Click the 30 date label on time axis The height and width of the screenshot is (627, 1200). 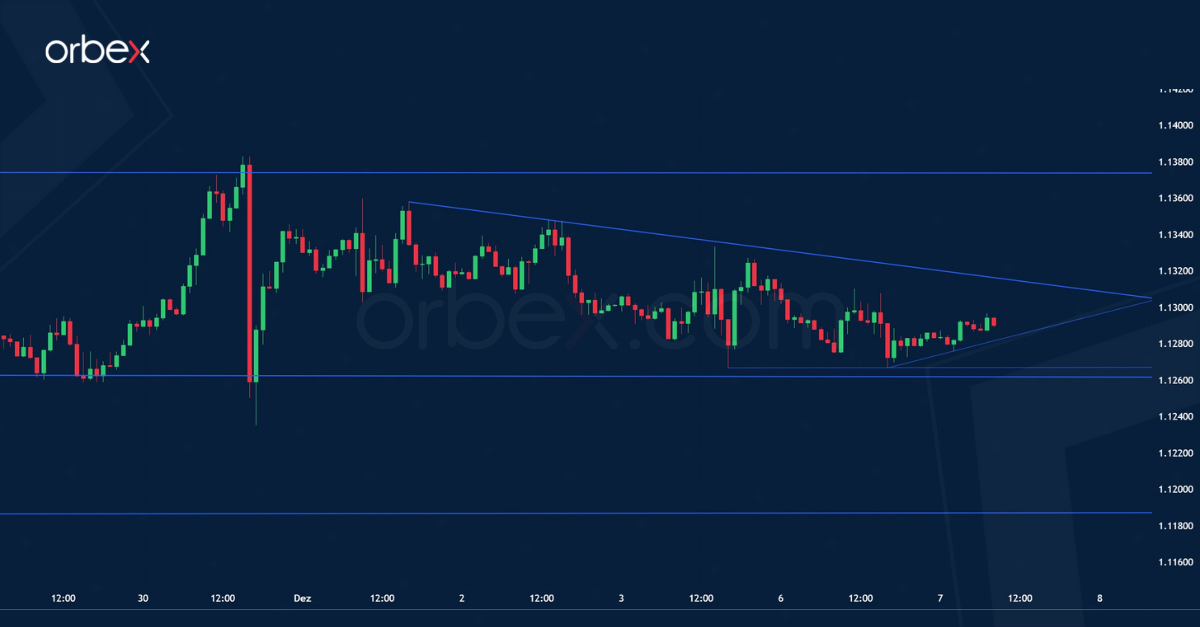click(143, 598)
